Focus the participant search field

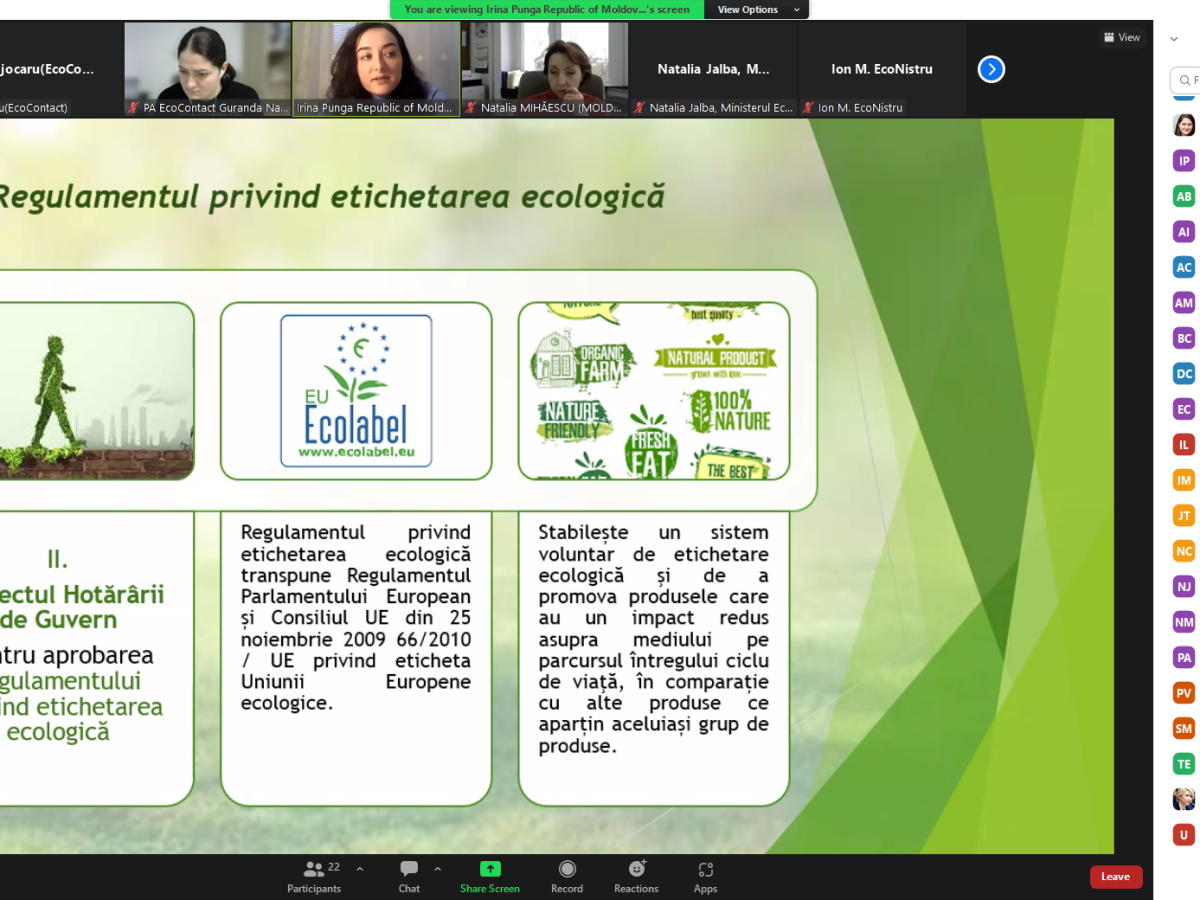click(x=1186, y=80)
